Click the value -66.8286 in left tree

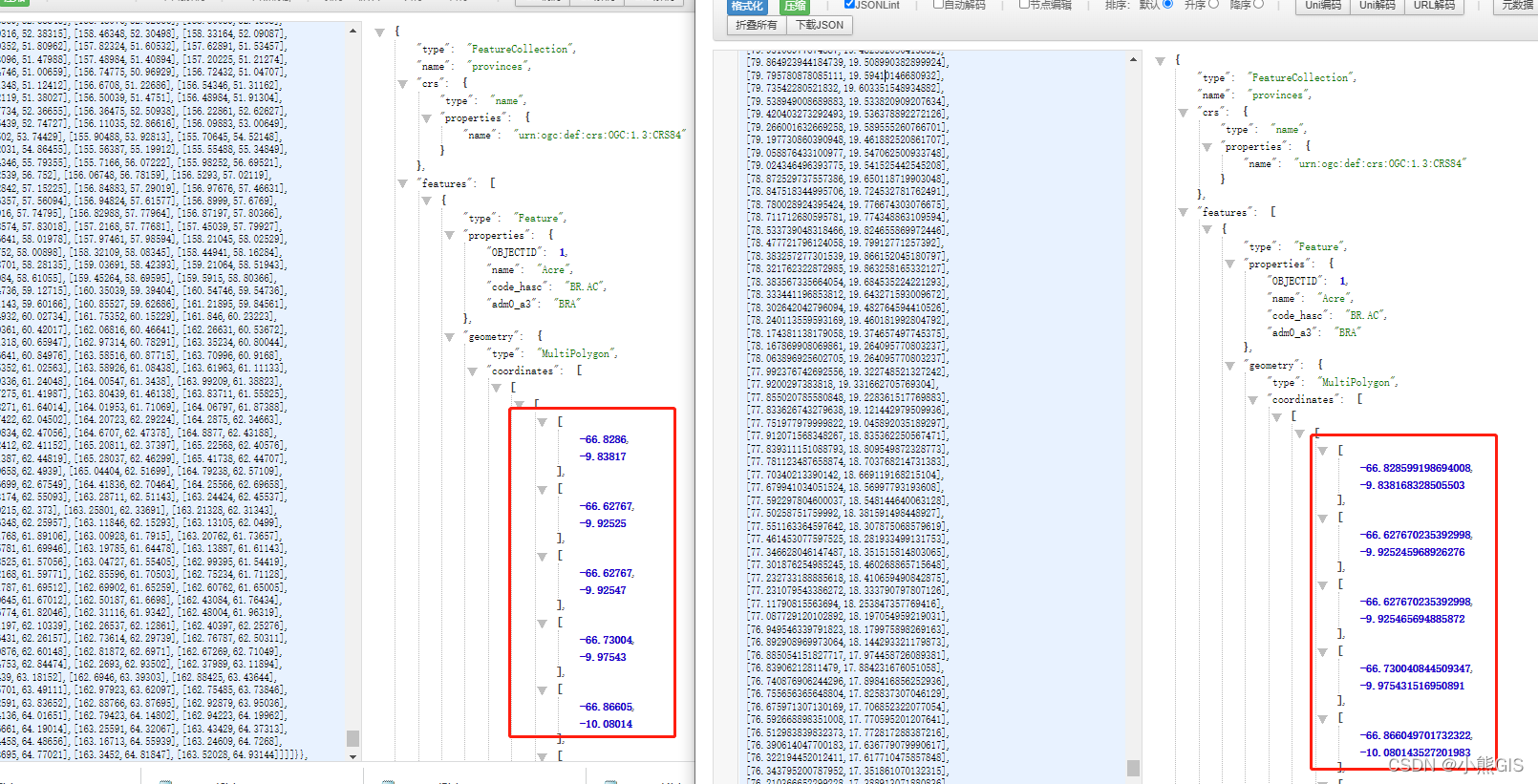click(604, 439)
